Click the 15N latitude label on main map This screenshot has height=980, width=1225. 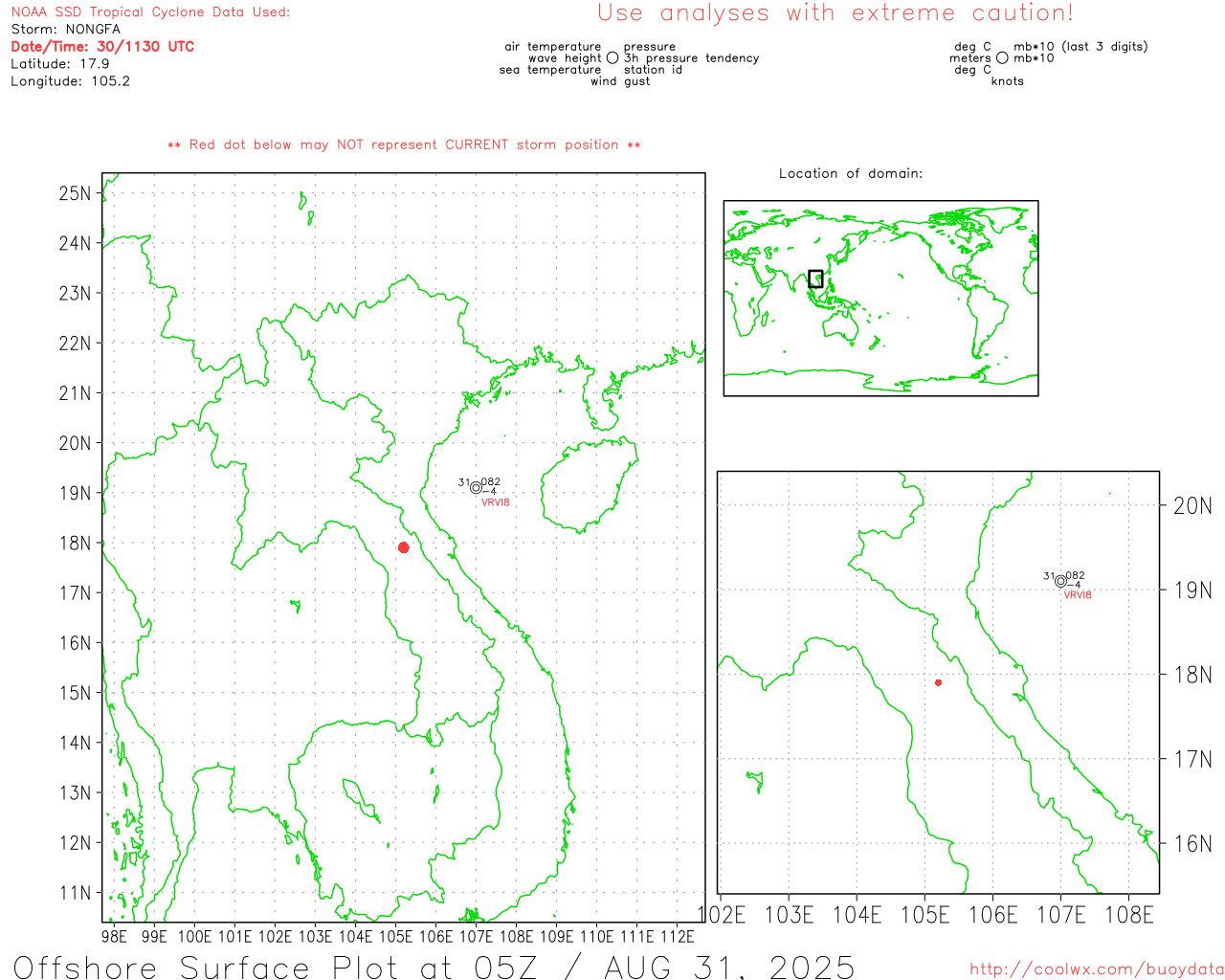(x=75, y=693)
